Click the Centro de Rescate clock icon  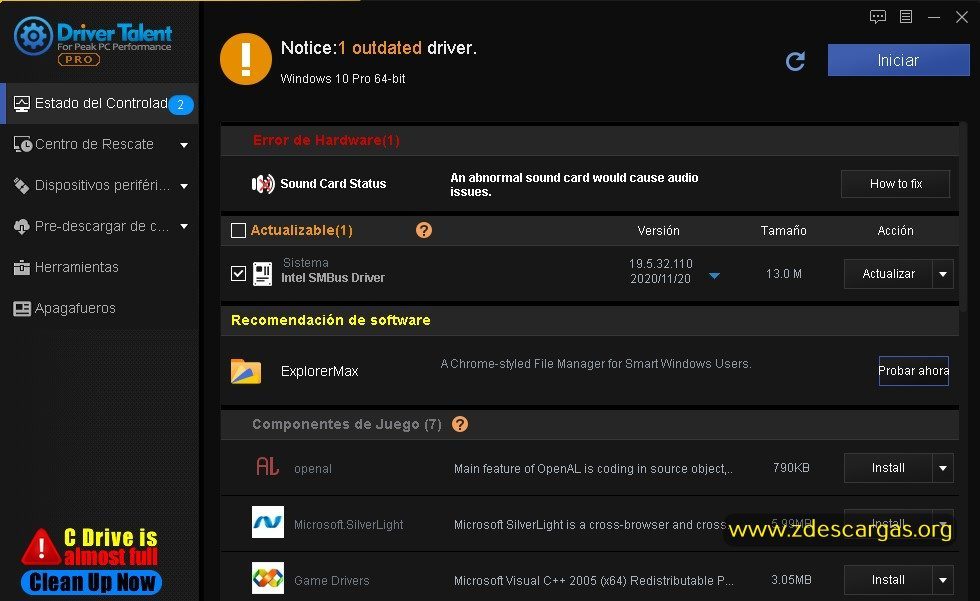pyautogui.click(x=22, y=144)
